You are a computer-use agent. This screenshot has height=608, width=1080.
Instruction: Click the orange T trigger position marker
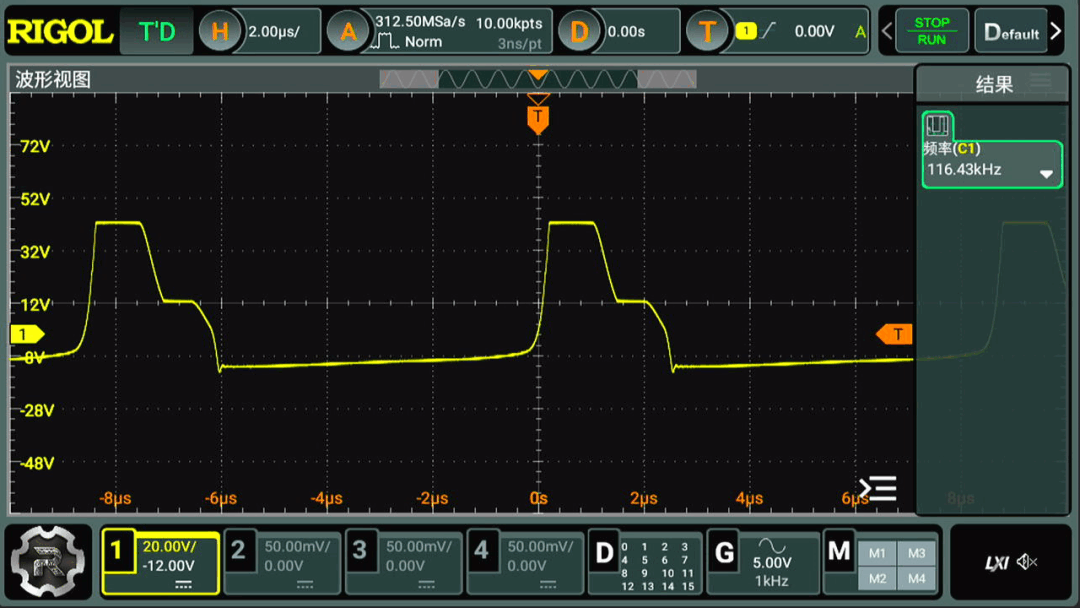pyautogui.click(x=538, y=119)
